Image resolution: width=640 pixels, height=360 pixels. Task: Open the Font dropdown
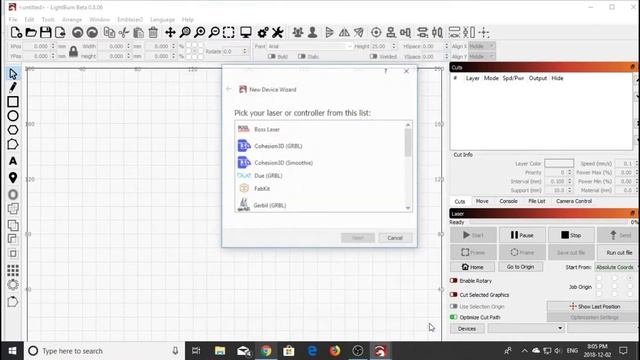click(x=310, y=47)
